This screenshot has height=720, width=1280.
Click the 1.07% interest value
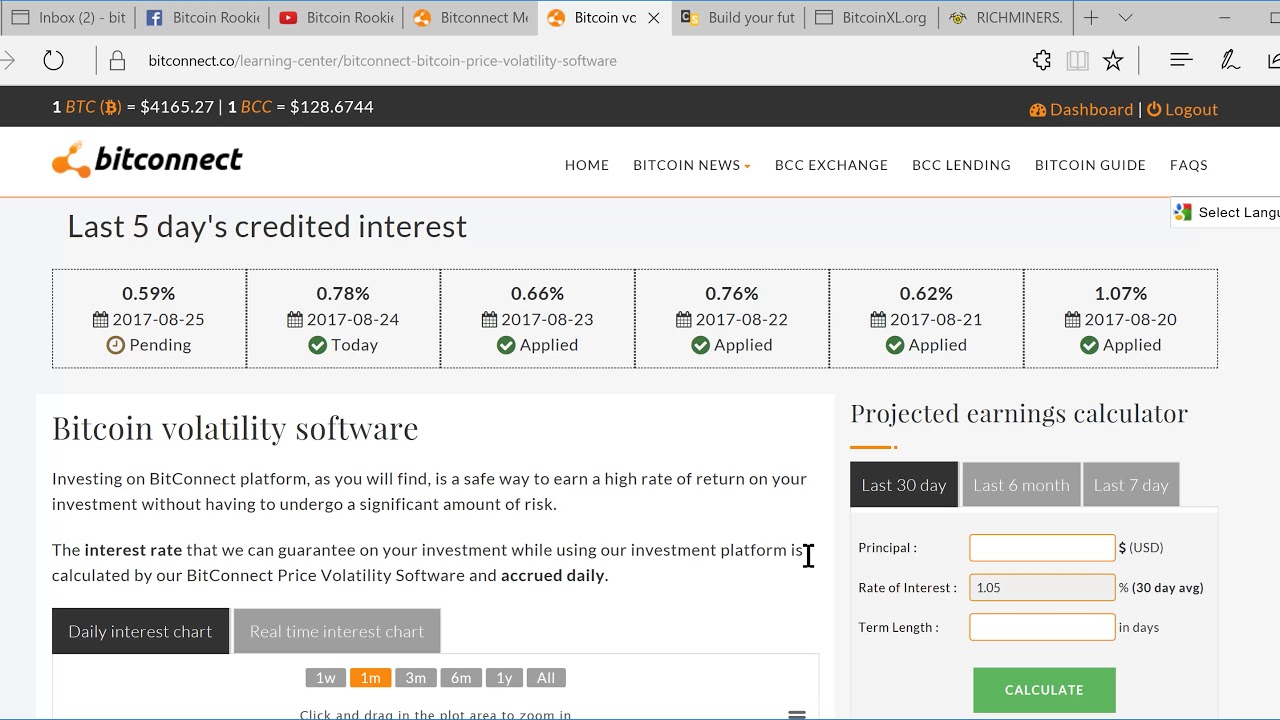tap(1120, 294)
